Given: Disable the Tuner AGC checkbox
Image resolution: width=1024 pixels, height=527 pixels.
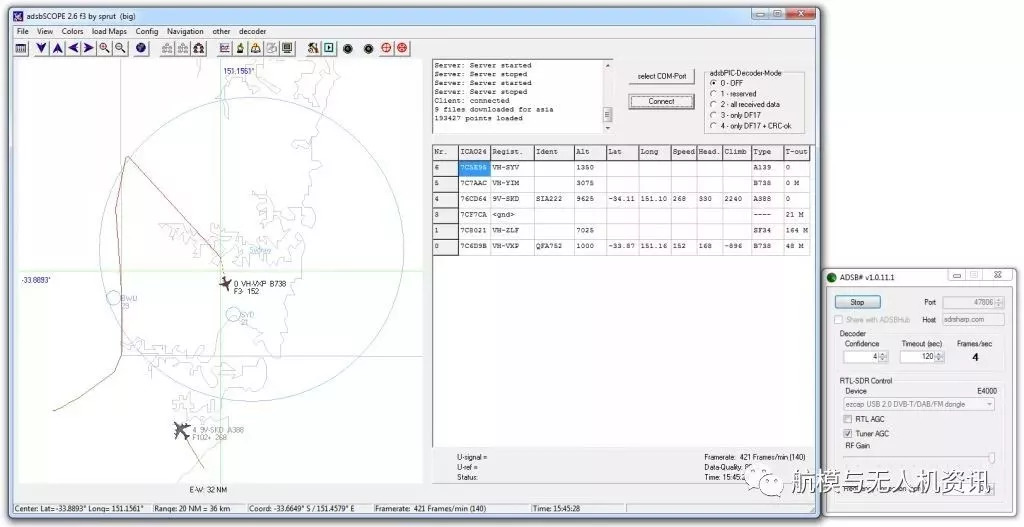Looking at the screenshot, I should (848, 433).
